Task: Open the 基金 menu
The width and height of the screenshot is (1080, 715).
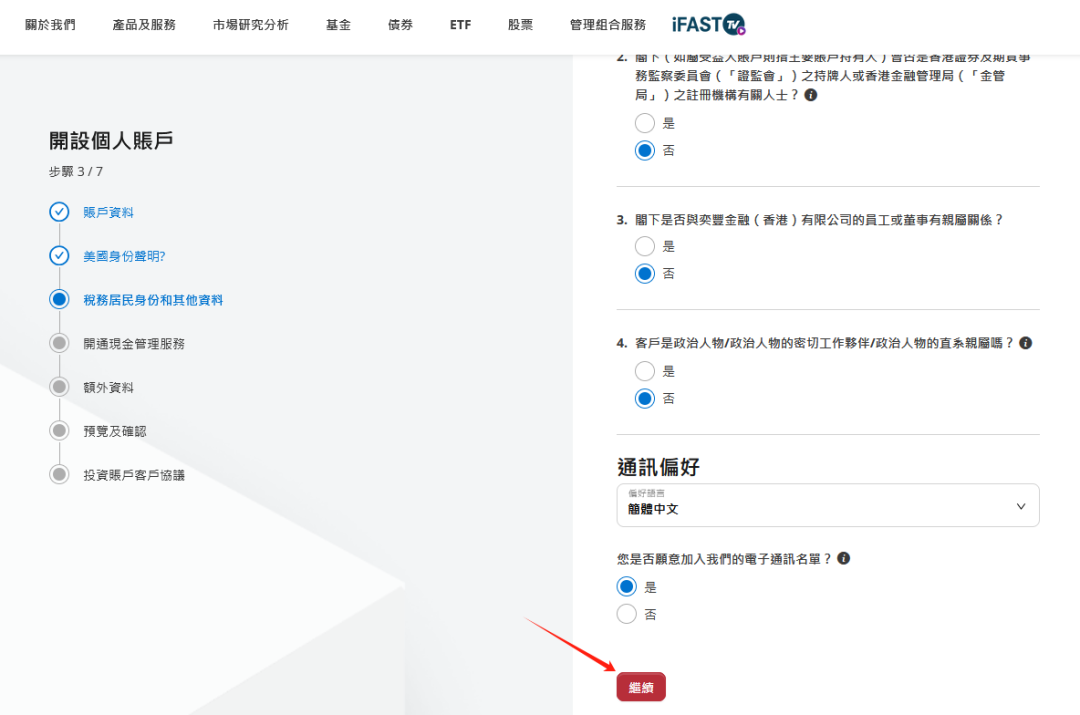Action: click(338, 25)
